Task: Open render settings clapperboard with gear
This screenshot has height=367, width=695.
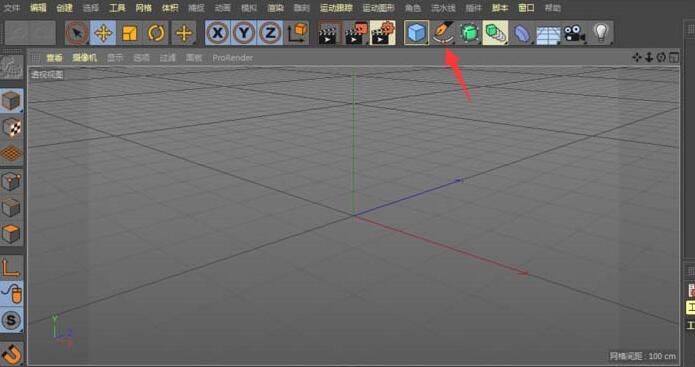Action: 383,33
